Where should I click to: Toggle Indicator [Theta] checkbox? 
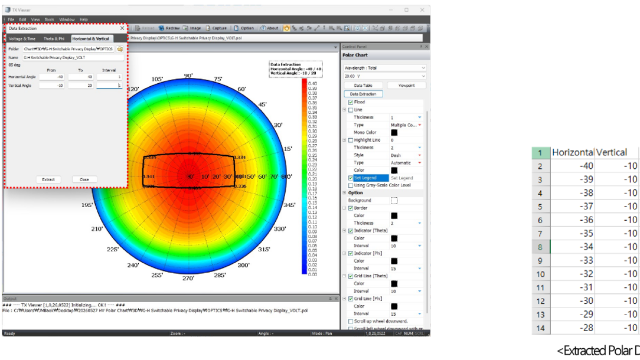click(x=351, y=231)
